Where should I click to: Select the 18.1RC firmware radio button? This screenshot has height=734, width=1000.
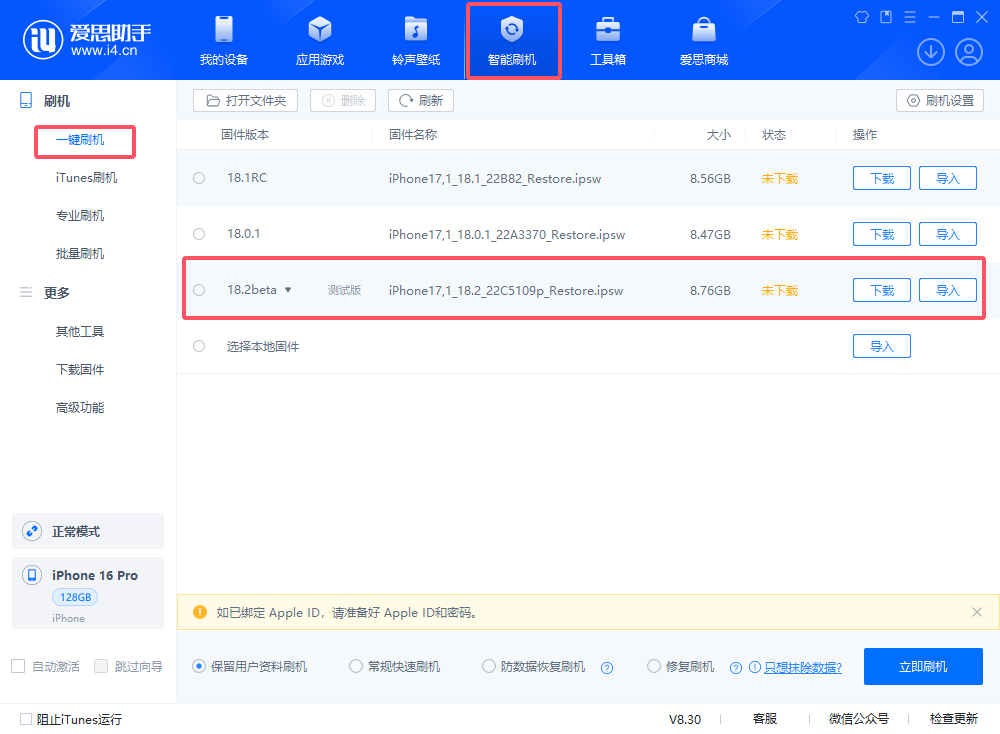click(x=199, y=178)
